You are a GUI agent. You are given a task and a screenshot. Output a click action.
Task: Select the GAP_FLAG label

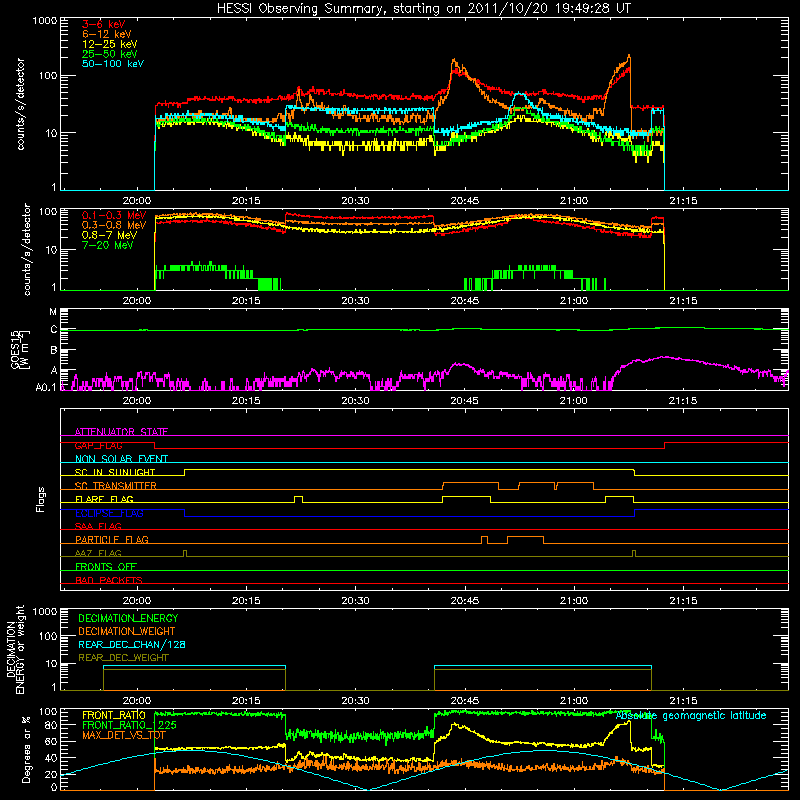98,445
